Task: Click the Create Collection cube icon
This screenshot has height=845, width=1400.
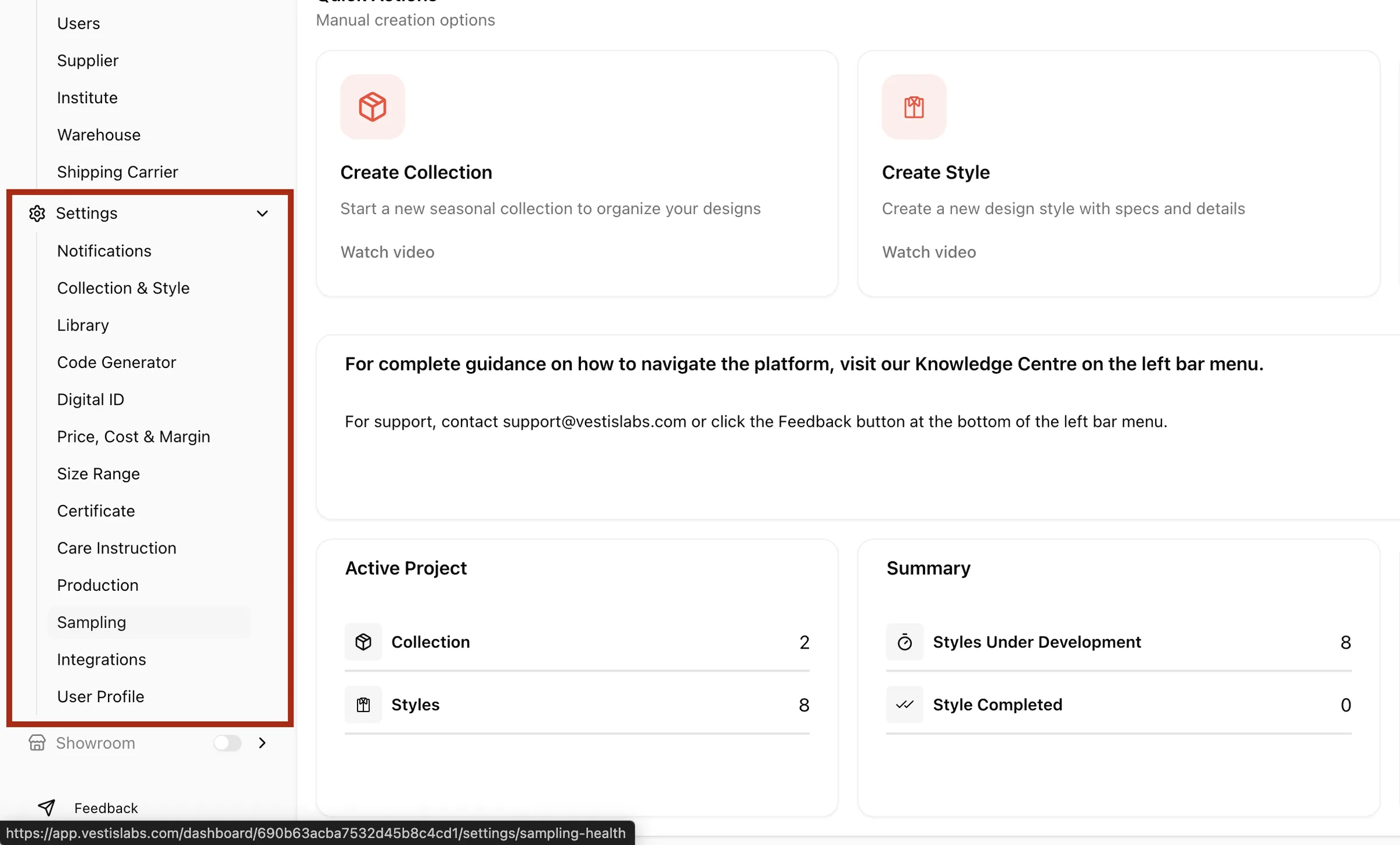Action: click(372, 107)
